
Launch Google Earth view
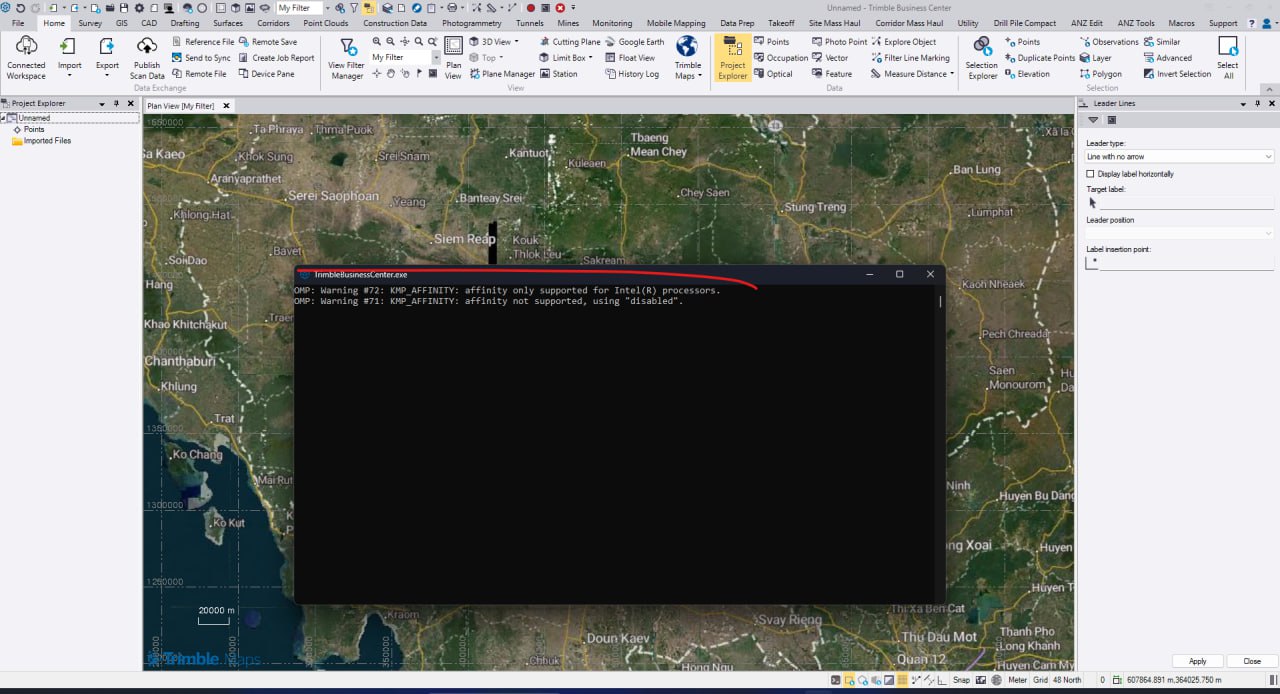click(x=634, y=42)
